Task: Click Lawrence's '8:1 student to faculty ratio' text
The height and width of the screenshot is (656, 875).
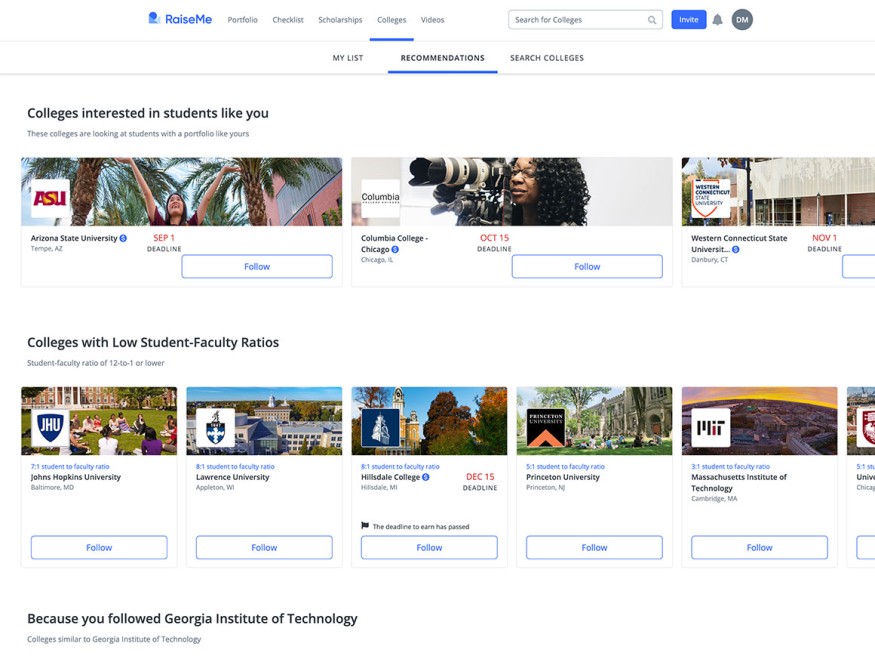Action: (235, 466)
